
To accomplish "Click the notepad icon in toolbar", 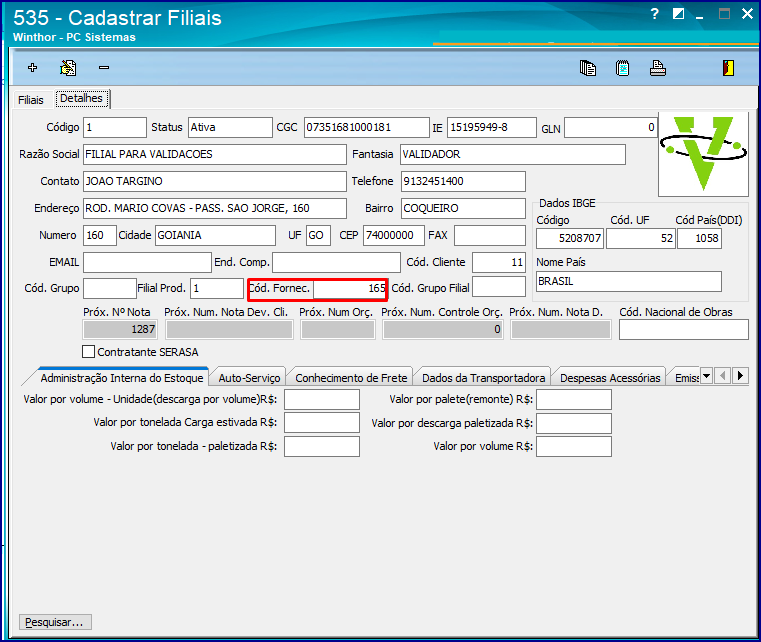I will [623, 68].
